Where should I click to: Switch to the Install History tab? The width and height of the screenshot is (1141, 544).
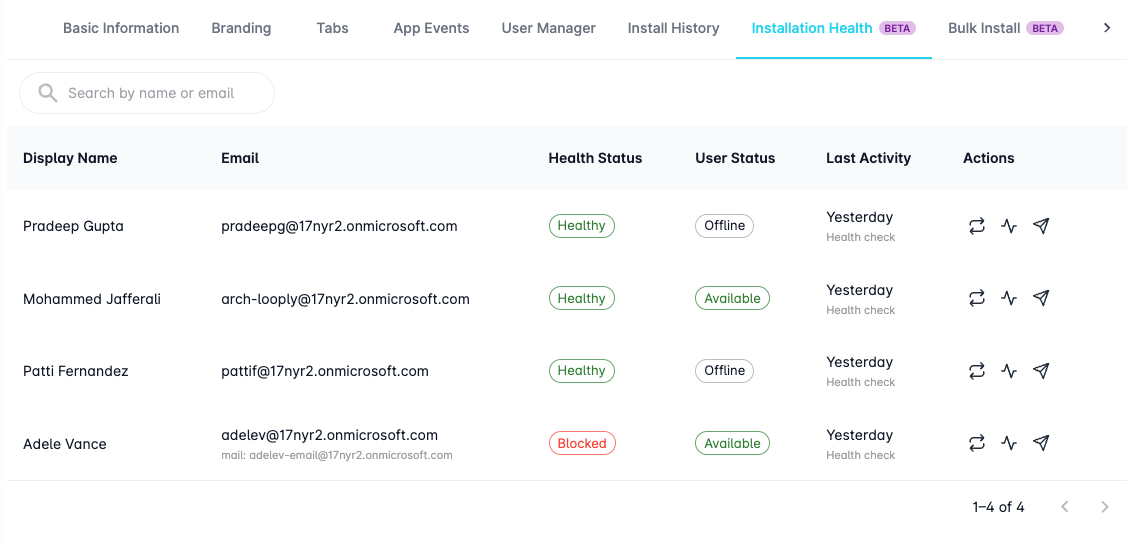point(673,28)
